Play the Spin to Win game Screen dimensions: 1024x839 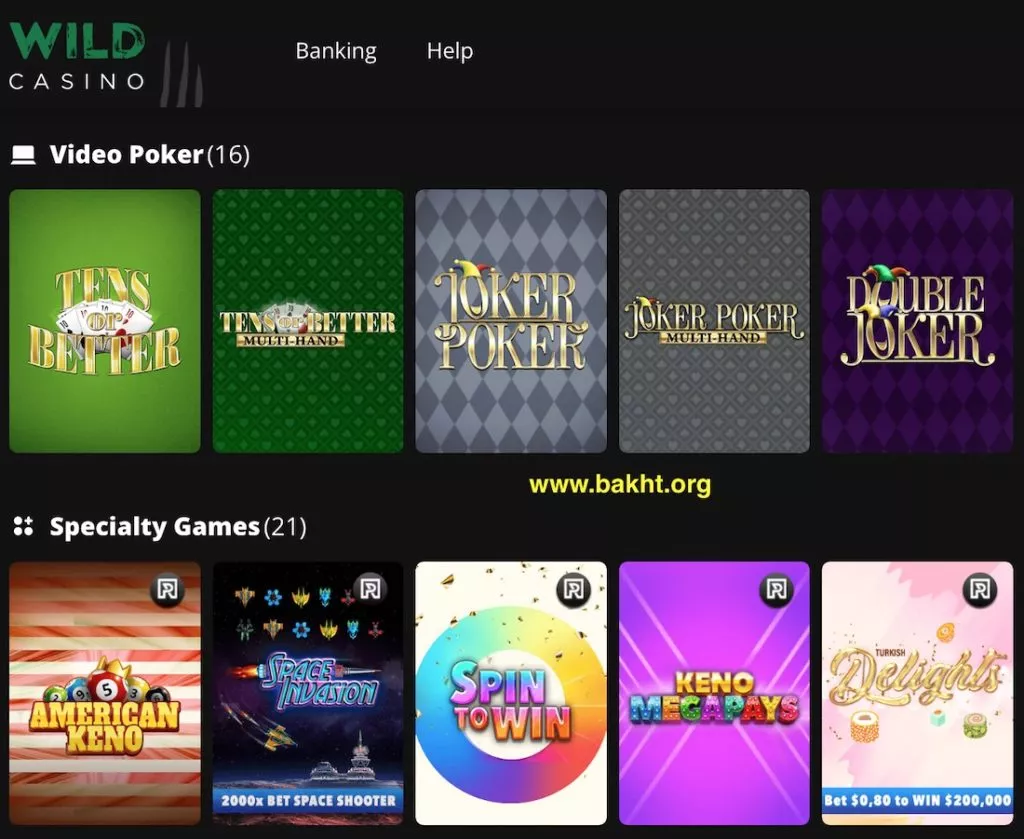coord(511,693)
